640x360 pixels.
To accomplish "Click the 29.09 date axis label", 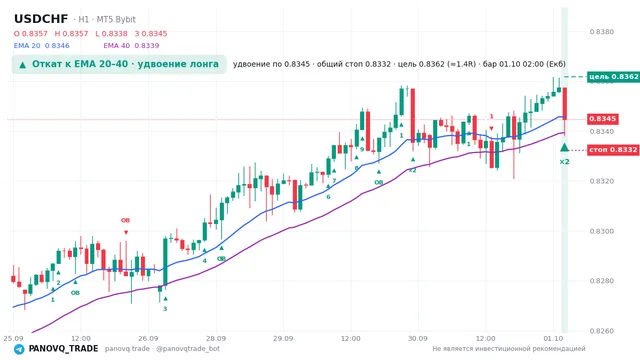I will pyautogui.click(x=283, y=338).
